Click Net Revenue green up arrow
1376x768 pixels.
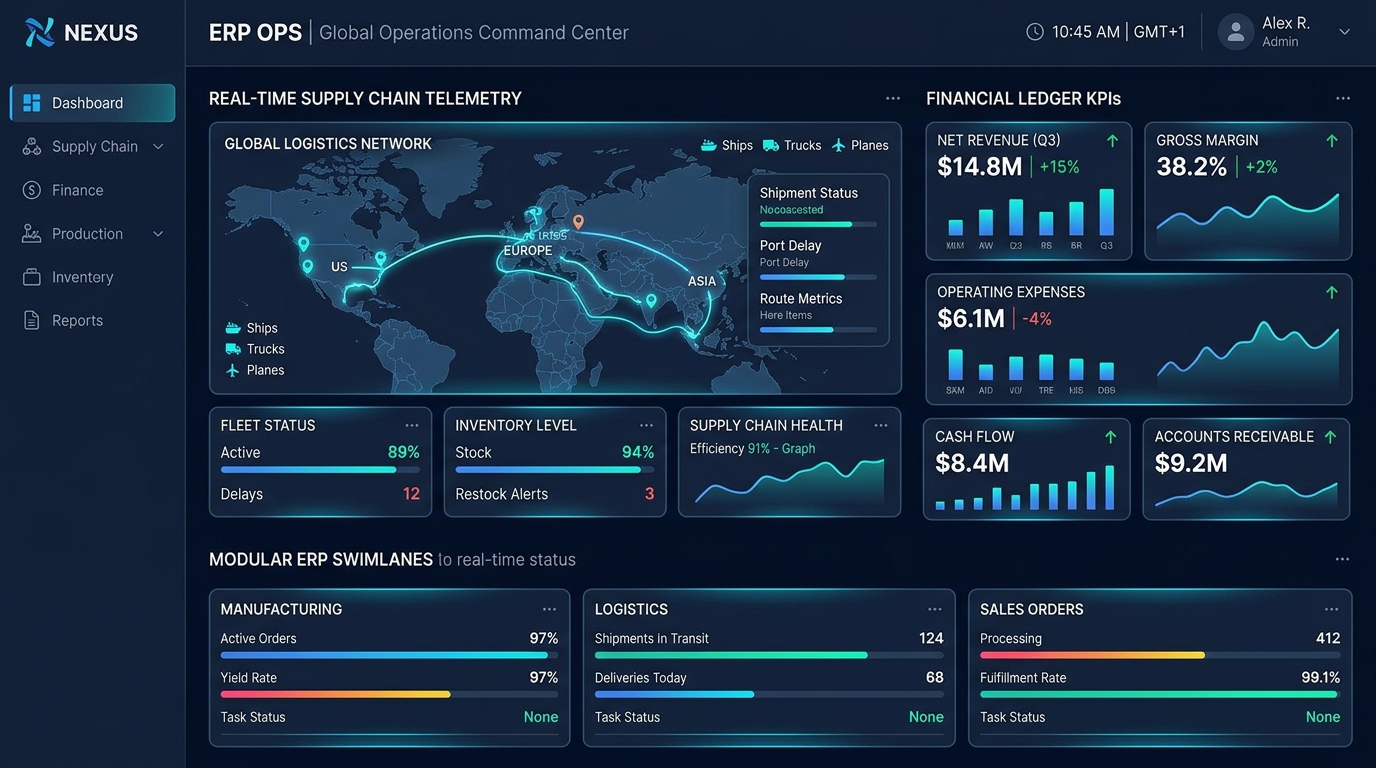tap(1112, 141)
